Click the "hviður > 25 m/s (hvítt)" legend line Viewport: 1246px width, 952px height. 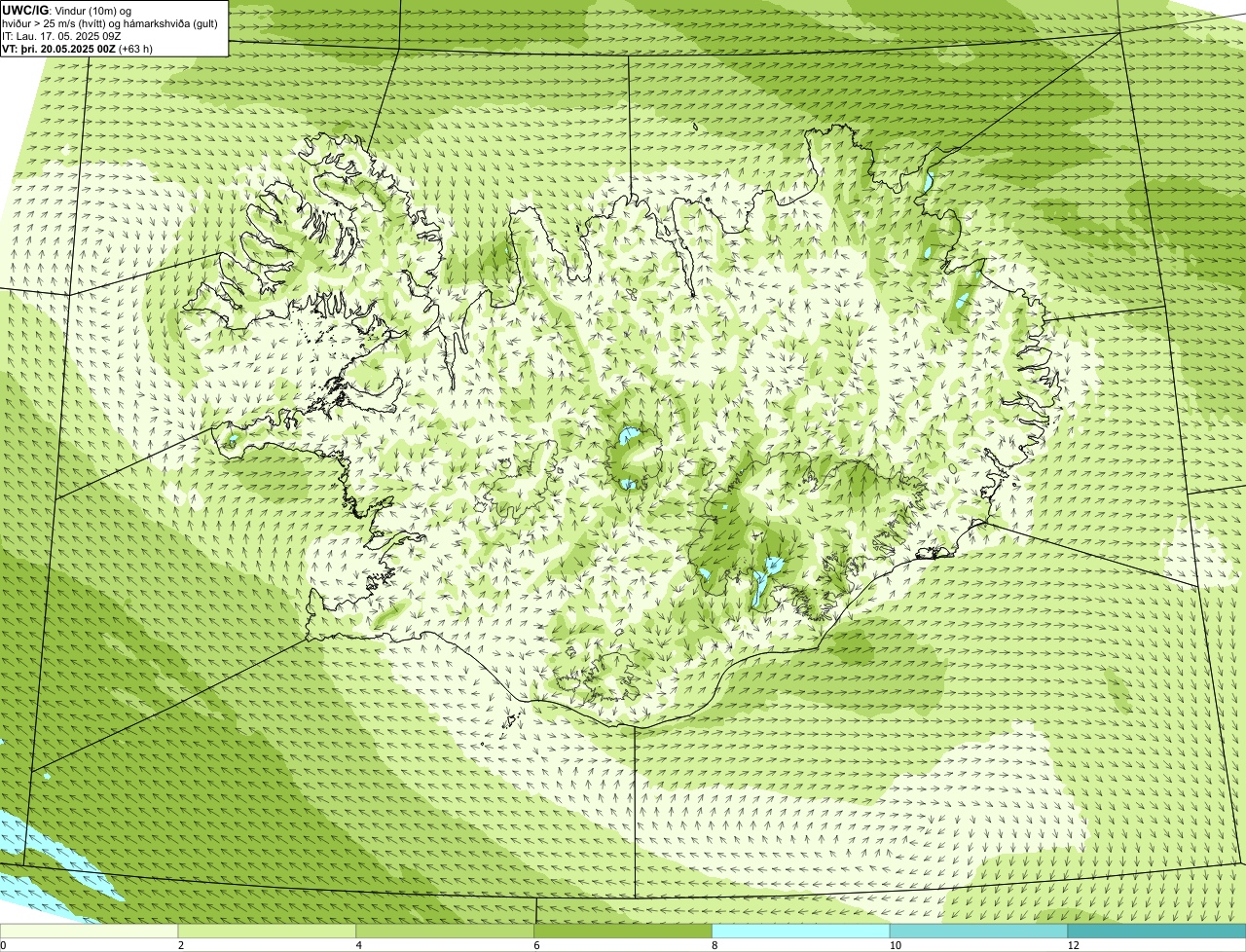pos(111,22)
